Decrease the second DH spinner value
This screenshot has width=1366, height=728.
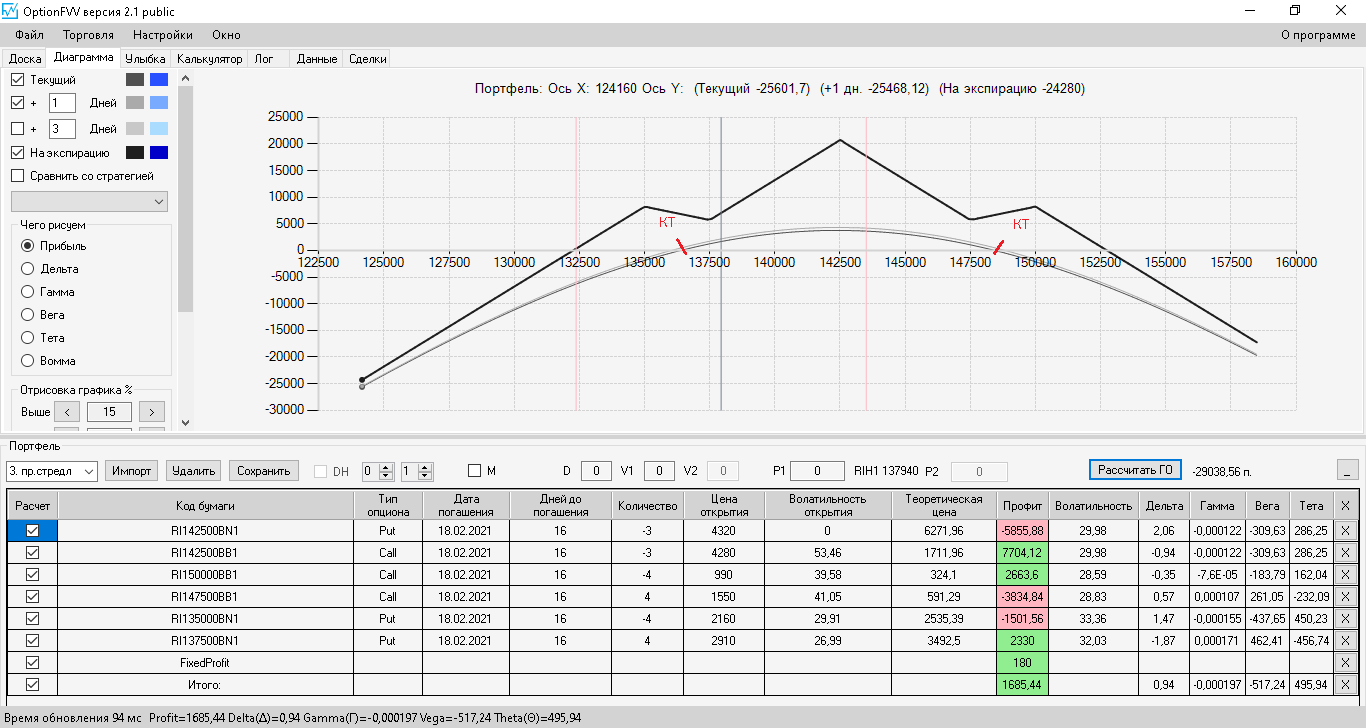426,475
